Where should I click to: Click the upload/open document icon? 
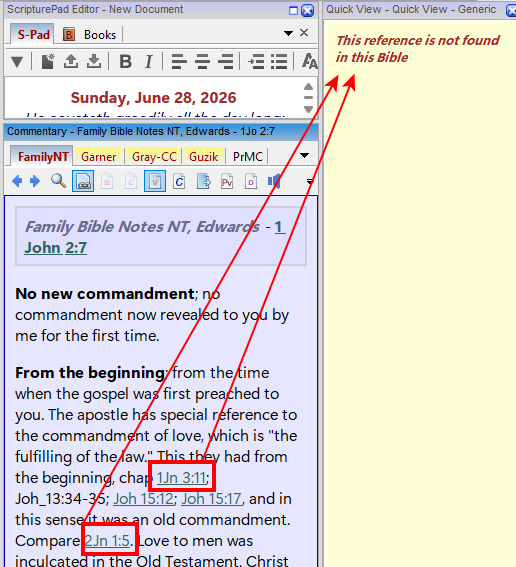(x=71, y=61)
